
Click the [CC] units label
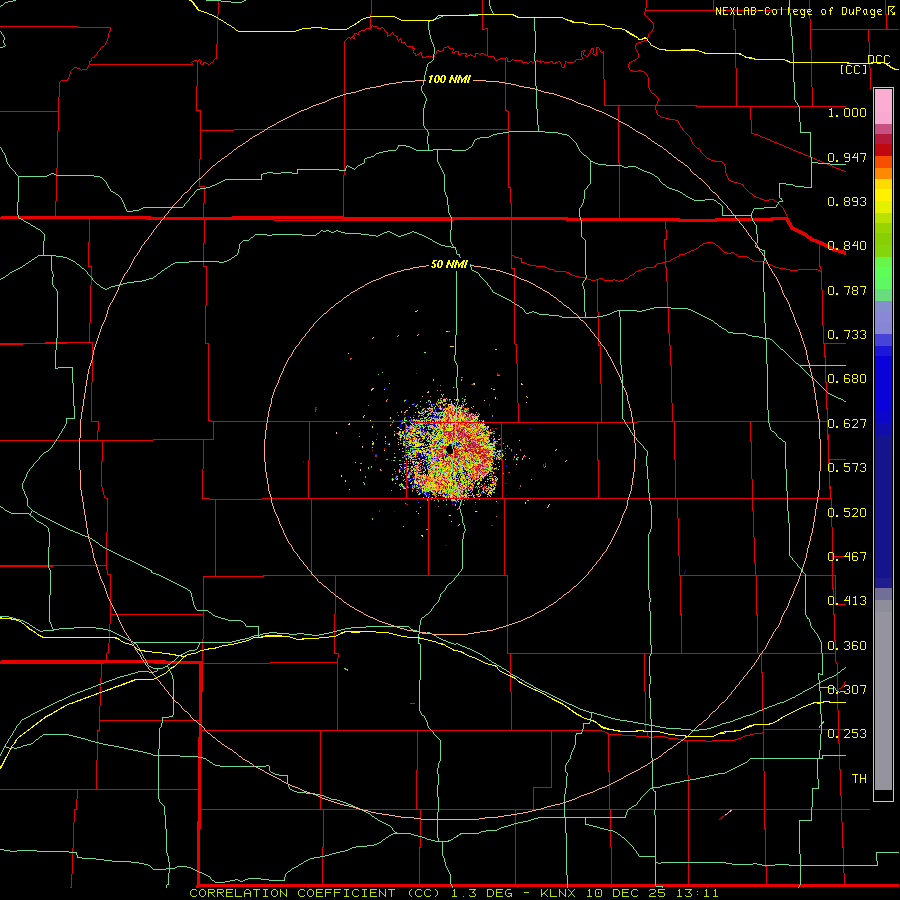pyautogui.click(x=854, y=69)
